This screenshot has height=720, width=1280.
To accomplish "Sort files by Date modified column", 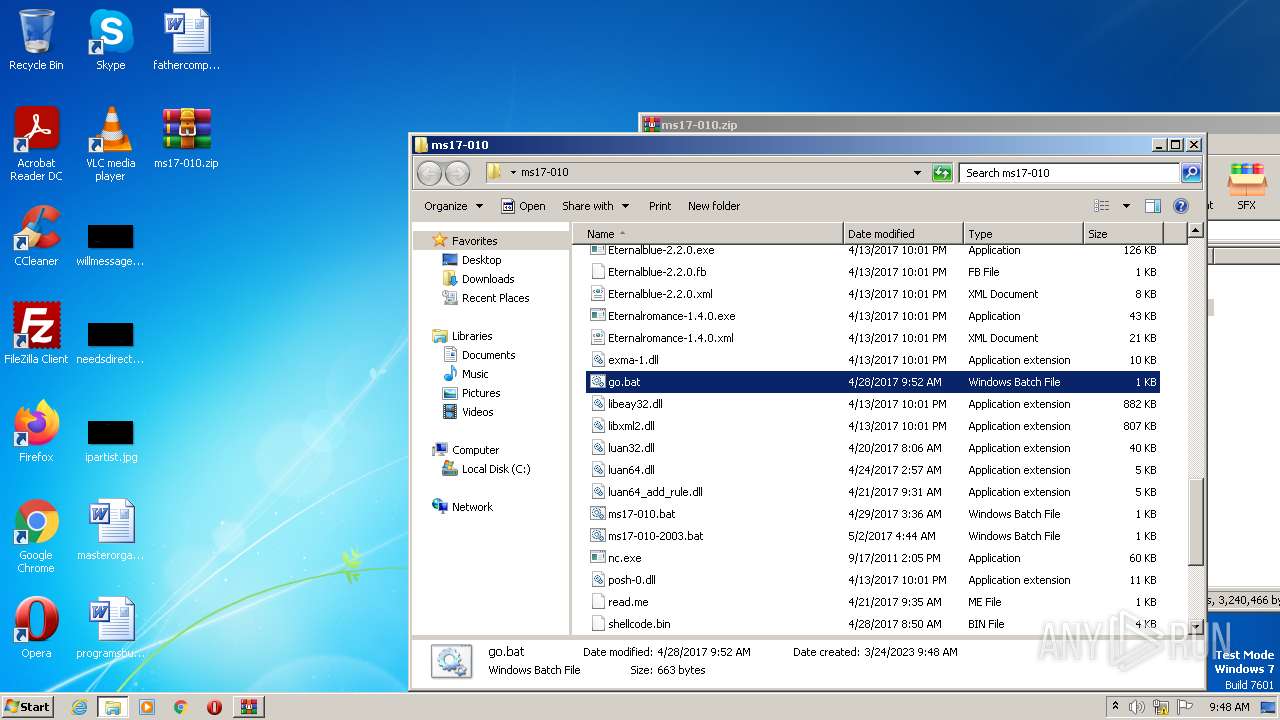I will coord(903,234).
